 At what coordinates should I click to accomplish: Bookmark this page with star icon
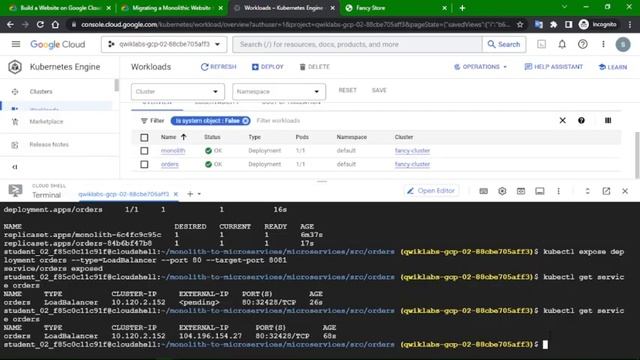[520, 24]
